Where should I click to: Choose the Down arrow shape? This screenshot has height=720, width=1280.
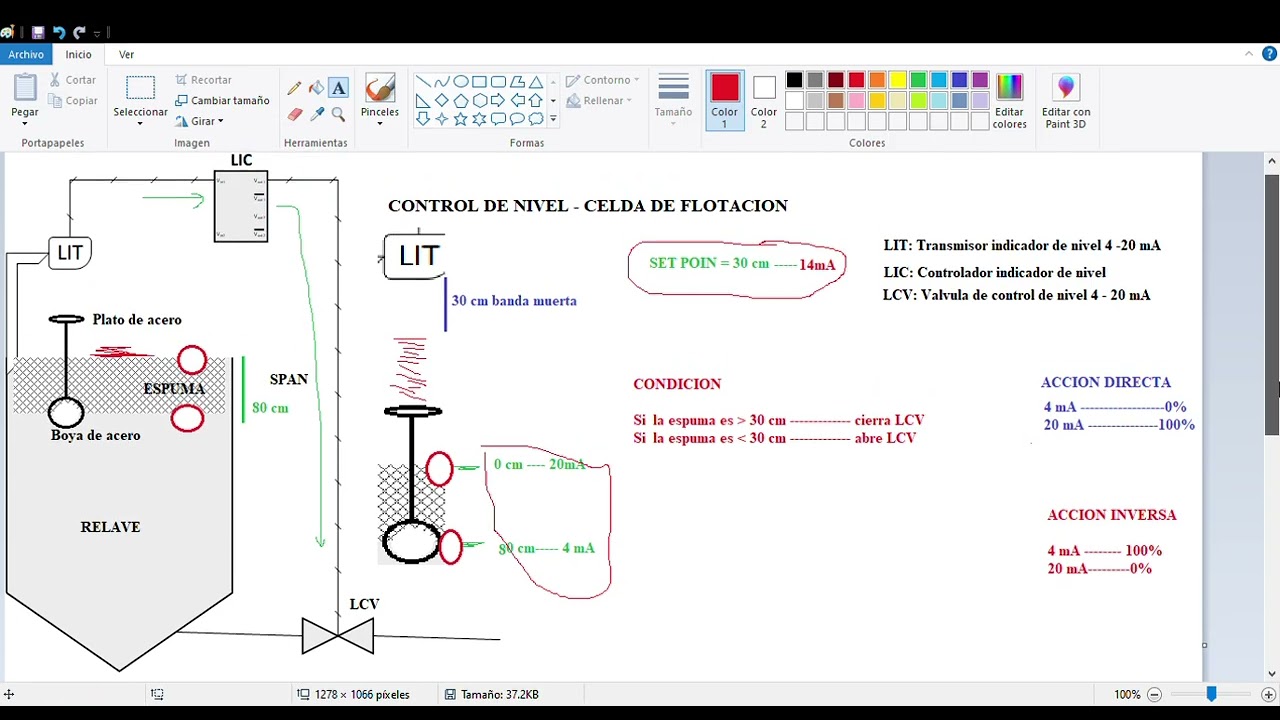coord(422,119)
